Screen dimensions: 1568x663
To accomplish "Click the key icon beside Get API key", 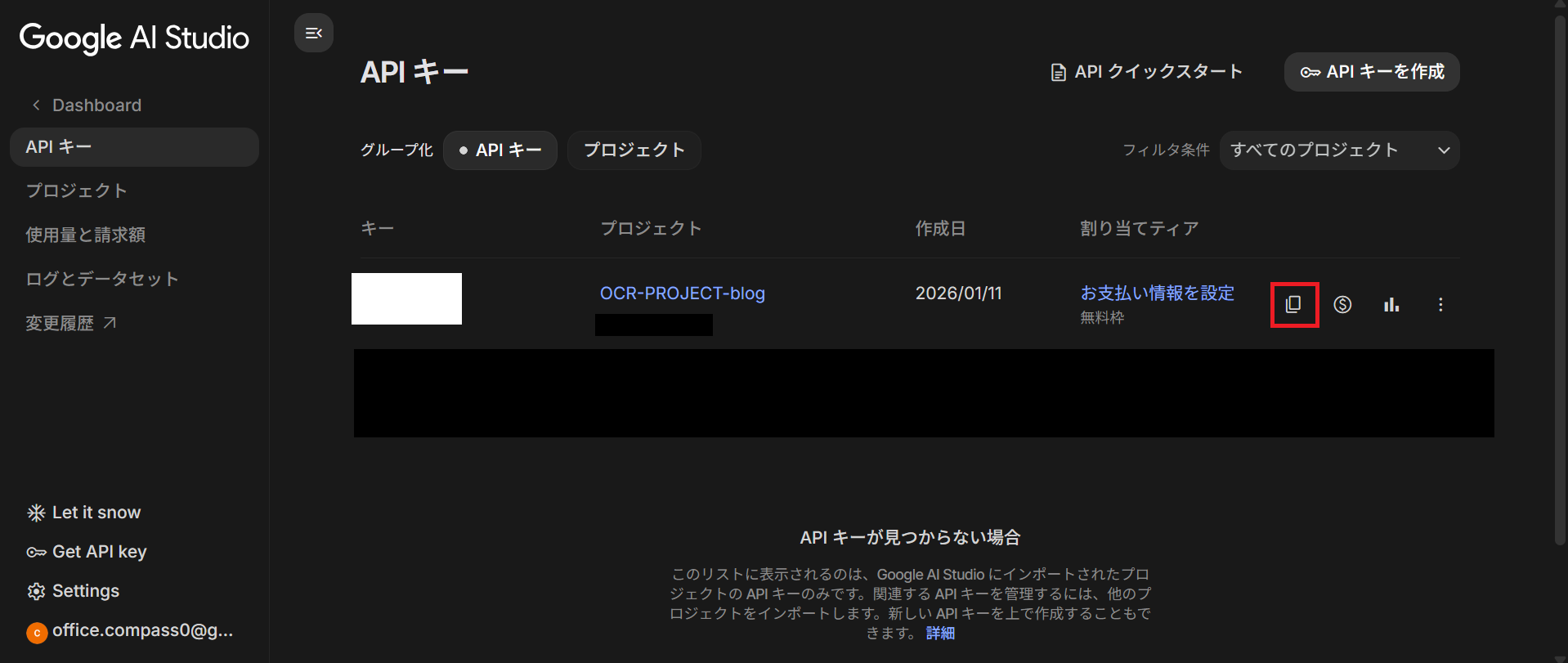I will 36,553.
